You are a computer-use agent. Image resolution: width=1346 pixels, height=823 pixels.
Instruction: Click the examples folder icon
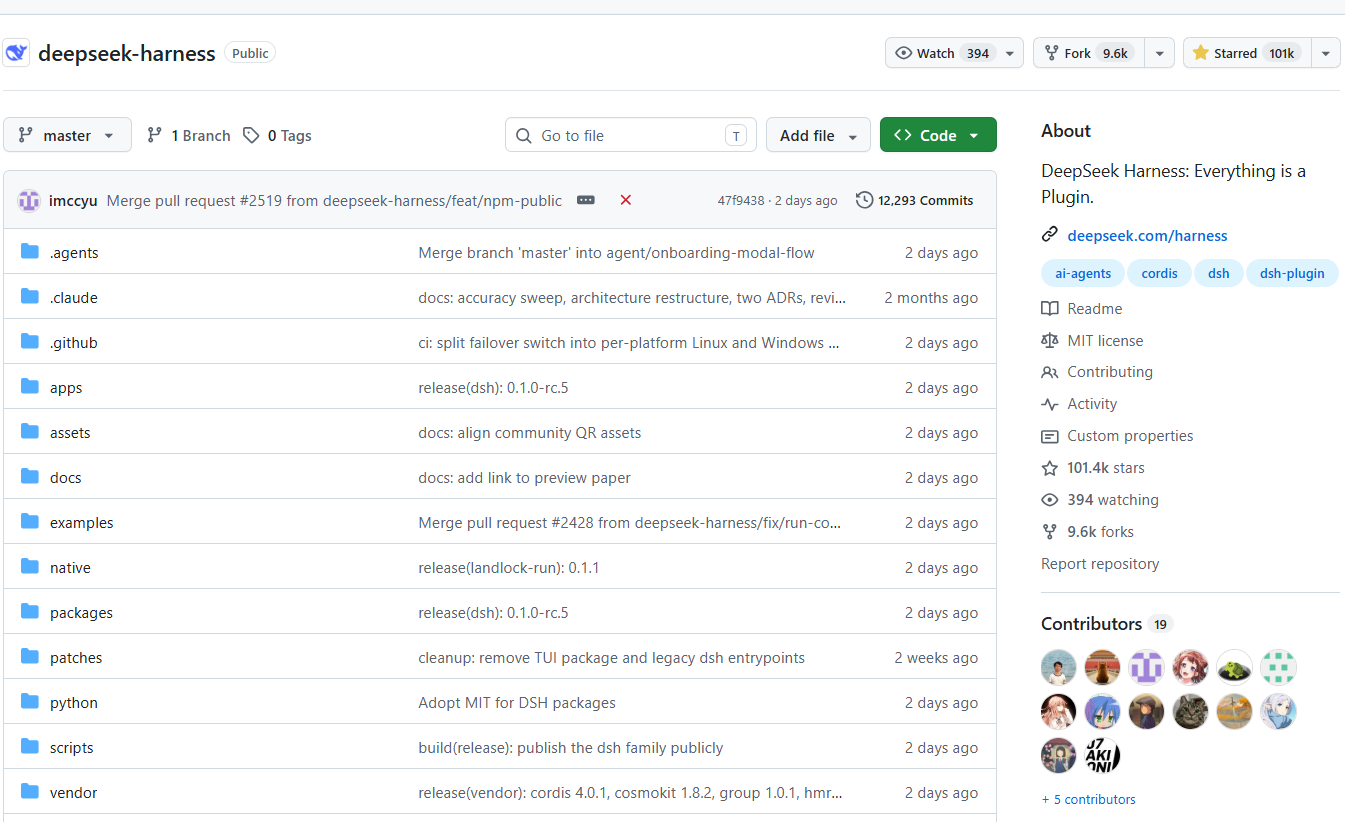pyautogui.click(x=30, y=522)
